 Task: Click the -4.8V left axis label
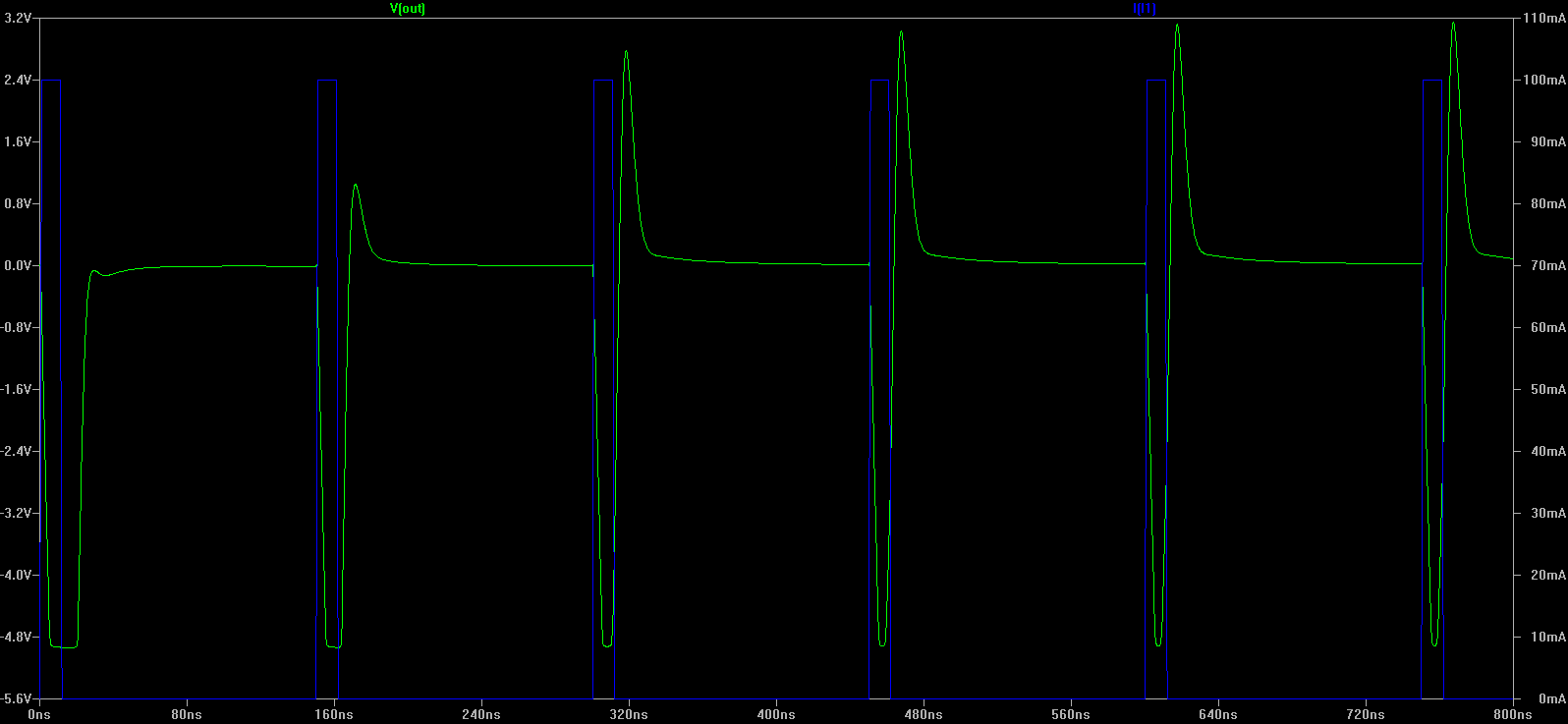click(x=16, y=637)
